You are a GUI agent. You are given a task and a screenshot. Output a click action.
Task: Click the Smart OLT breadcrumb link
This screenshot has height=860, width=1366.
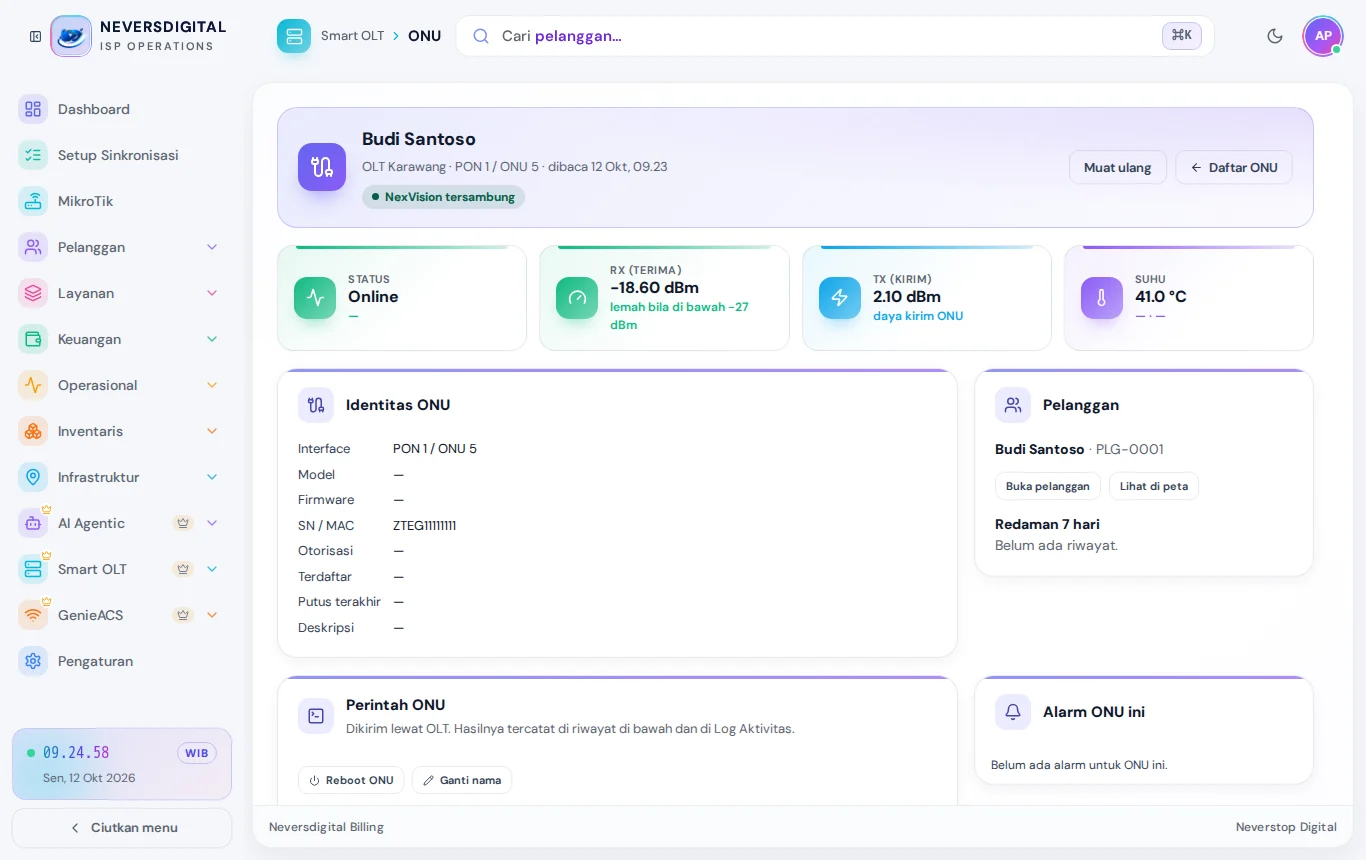tap(352, 36)
